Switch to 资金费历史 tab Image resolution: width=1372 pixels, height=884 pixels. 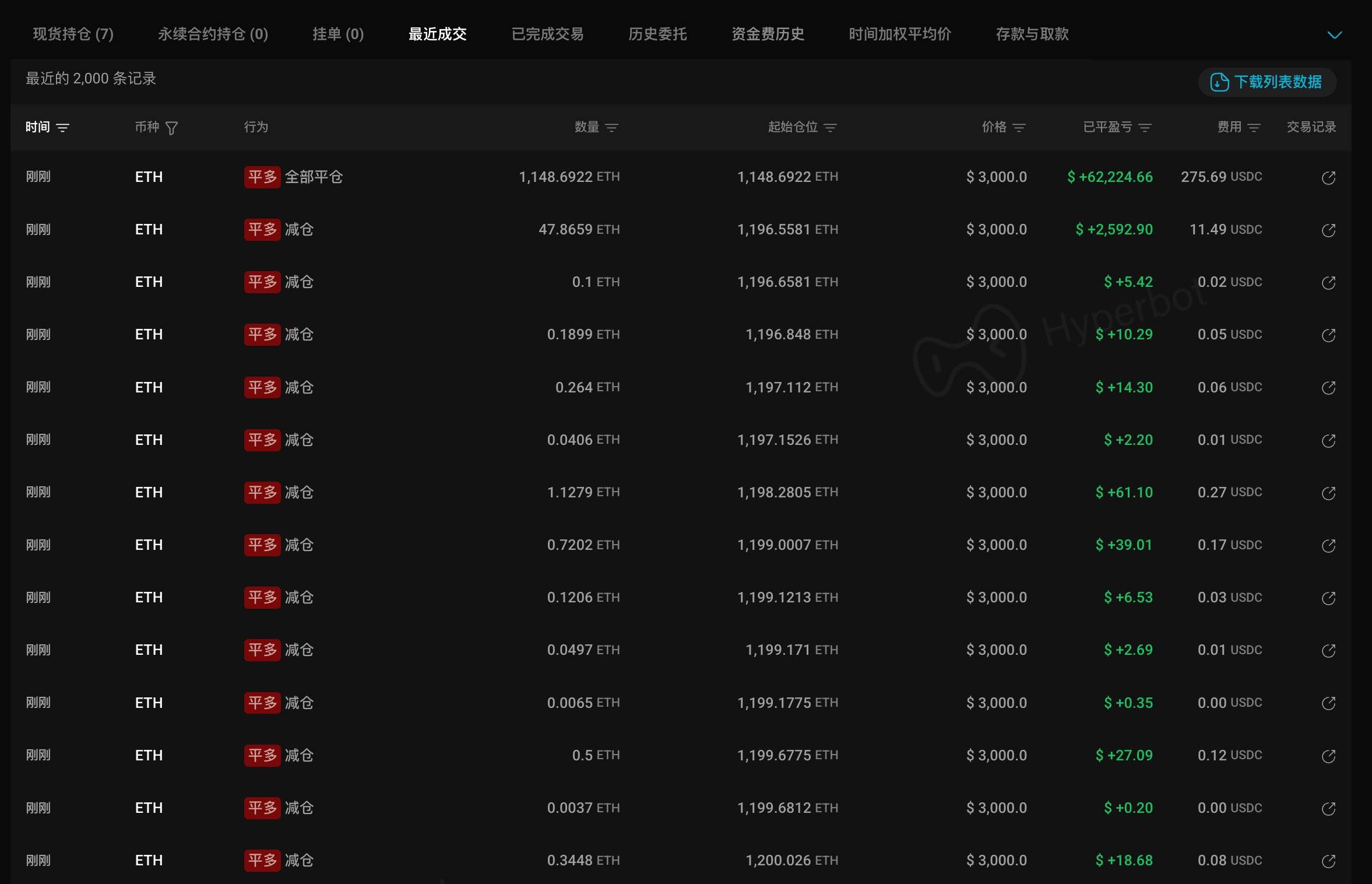(x=768, y=34)
